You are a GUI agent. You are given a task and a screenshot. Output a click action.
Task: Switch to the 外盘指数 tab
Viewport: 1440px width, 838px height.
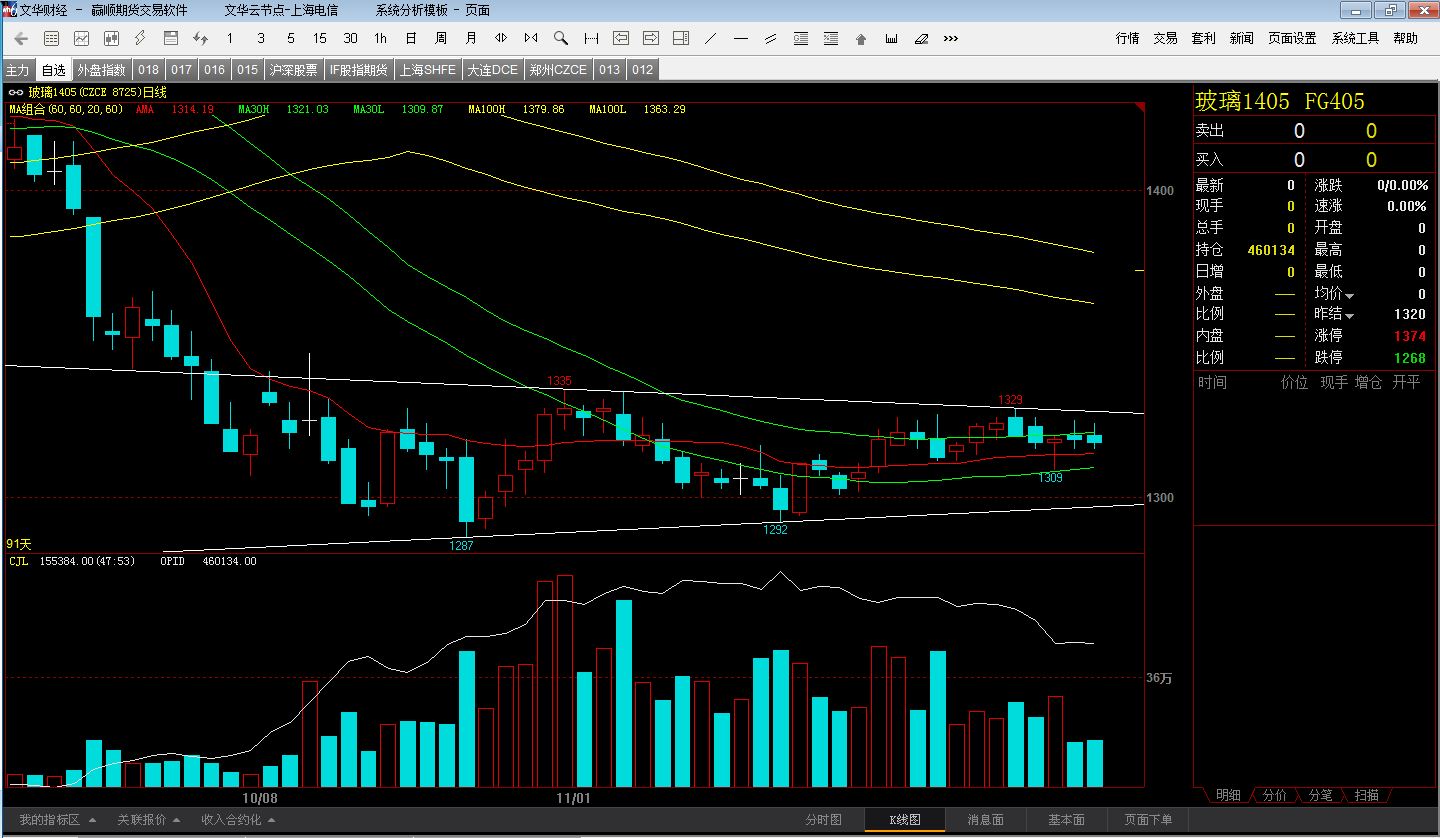(x=102, y=70)
